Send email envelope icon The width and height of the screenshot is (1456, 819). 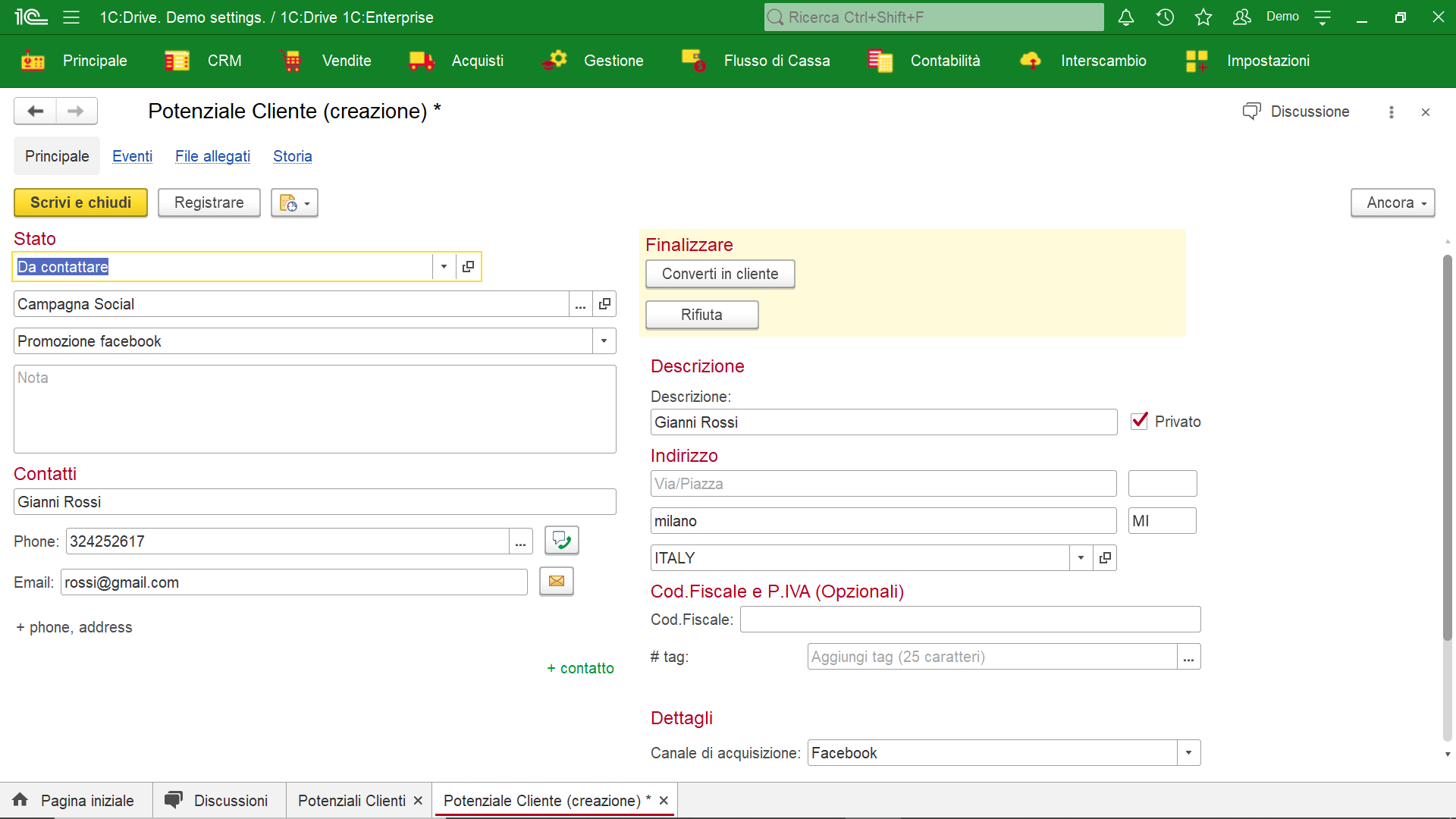(557, 582)
